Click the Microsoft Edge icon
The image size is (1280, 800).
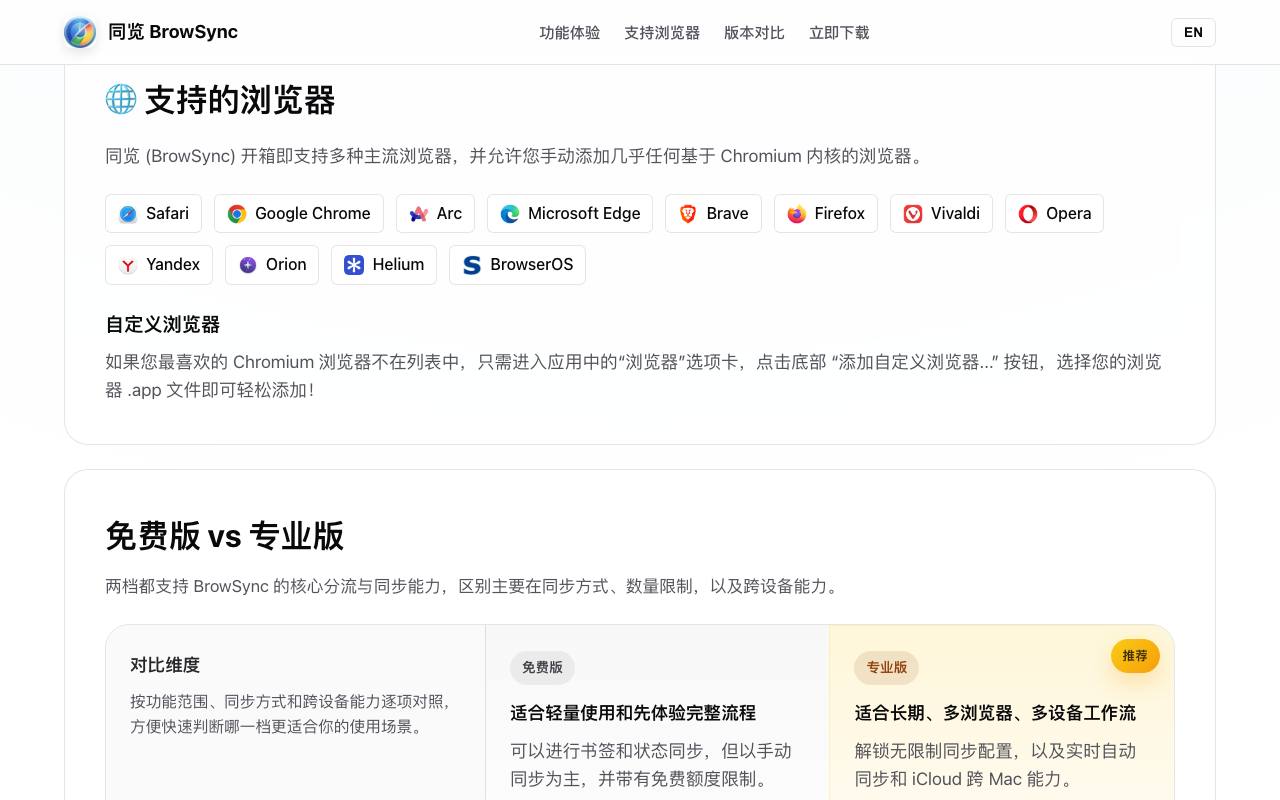510,214
